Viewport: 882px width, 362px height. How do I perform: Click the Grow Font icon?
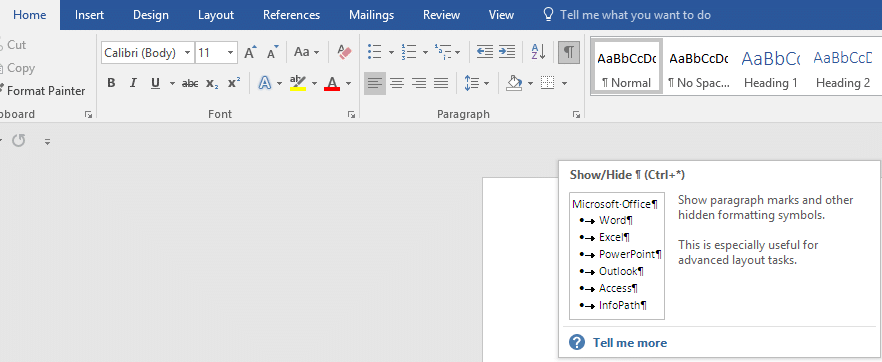[250, 52]
